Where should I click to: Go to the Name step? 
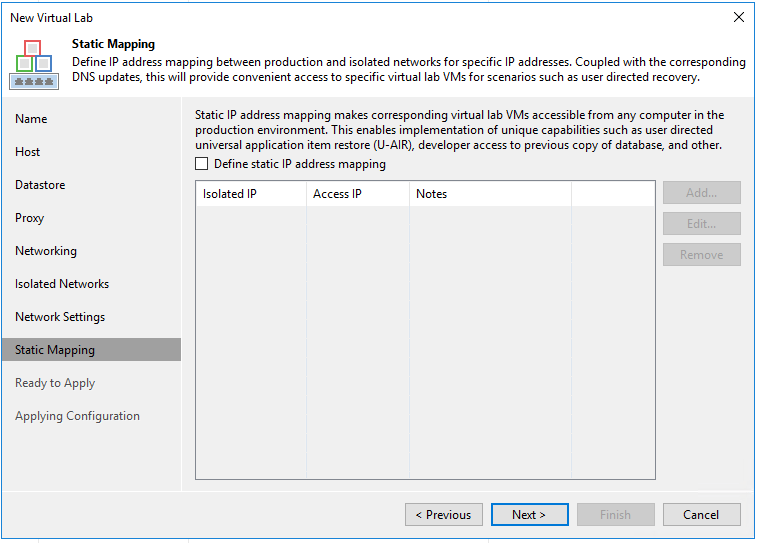point(31,119)
